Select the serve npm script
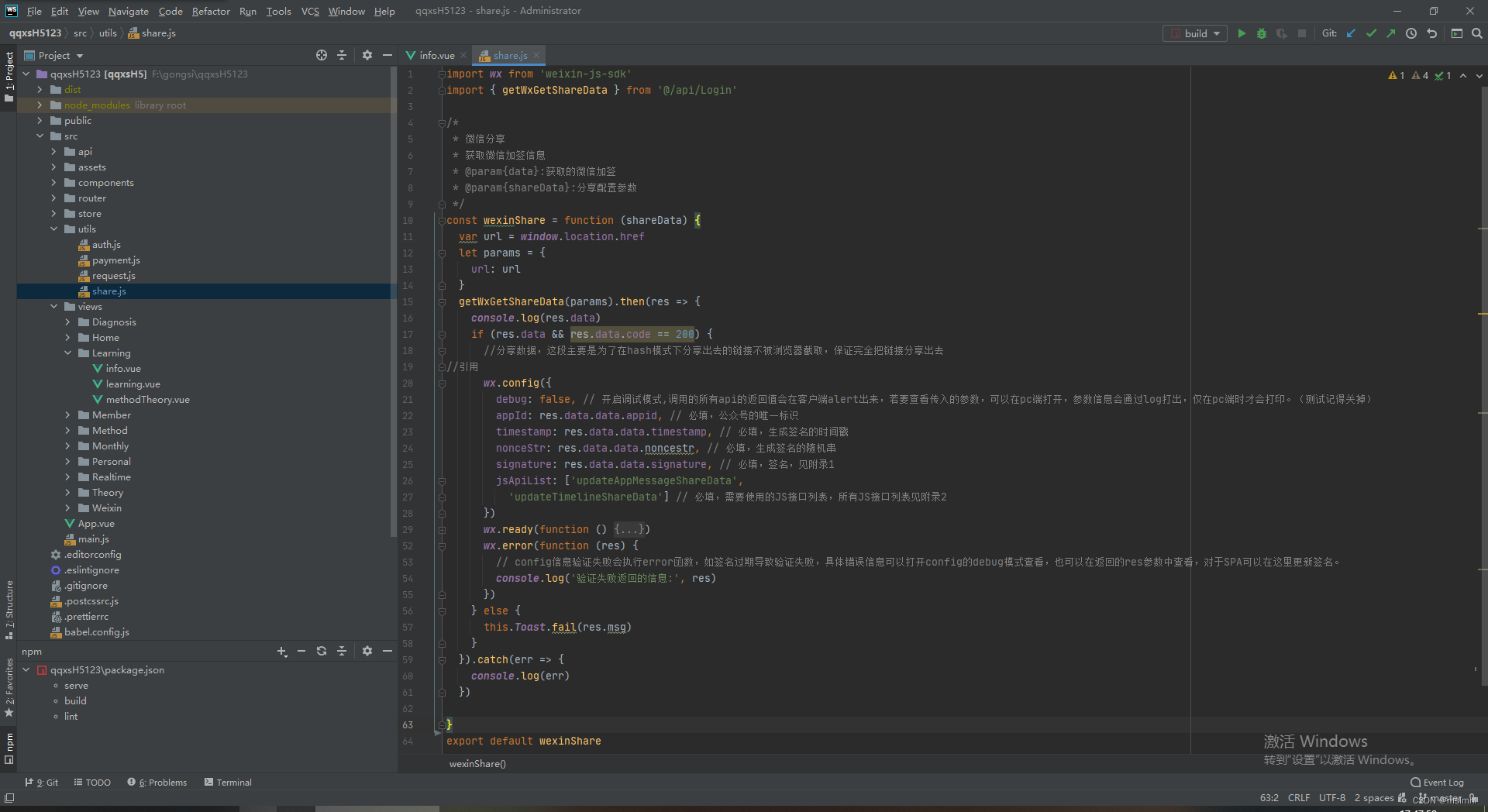The width and height of the screenshot is (1488, 812). (76, 685)
